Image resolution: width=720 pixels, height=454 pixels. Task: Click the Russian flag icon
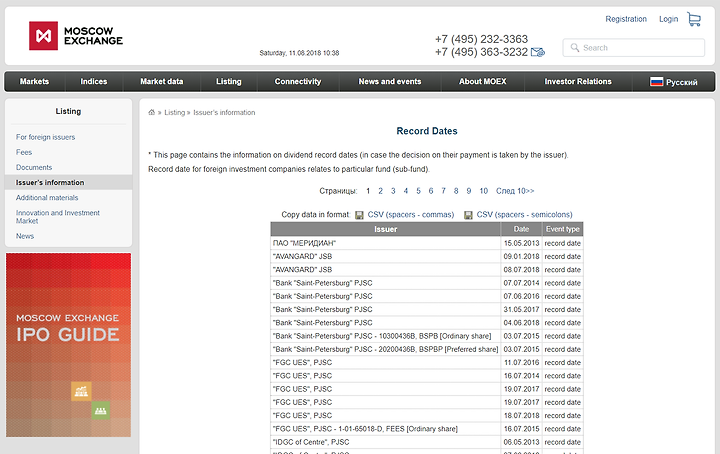[x=657, y=82]
